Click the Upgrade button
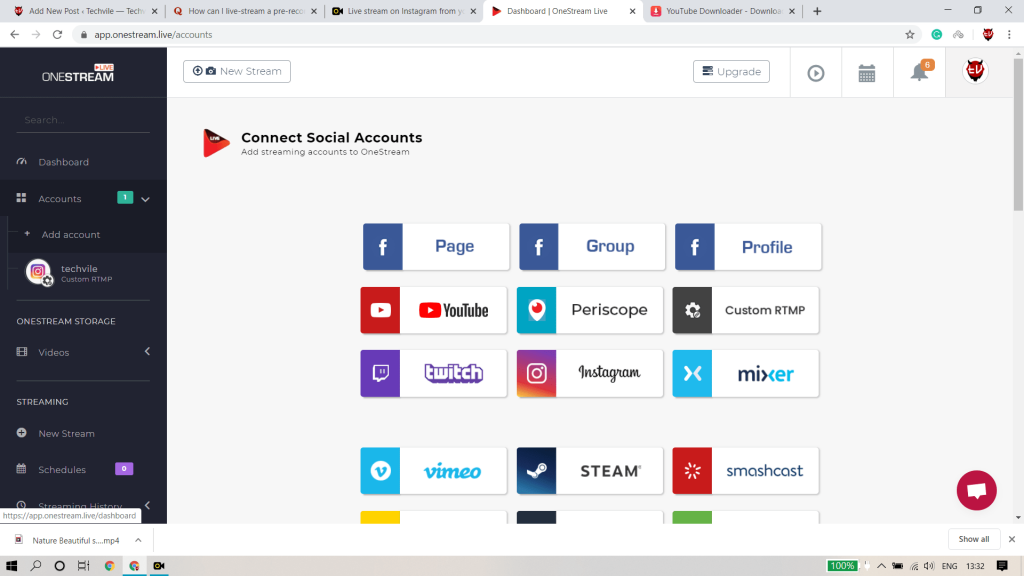 [x=731, y=71]
